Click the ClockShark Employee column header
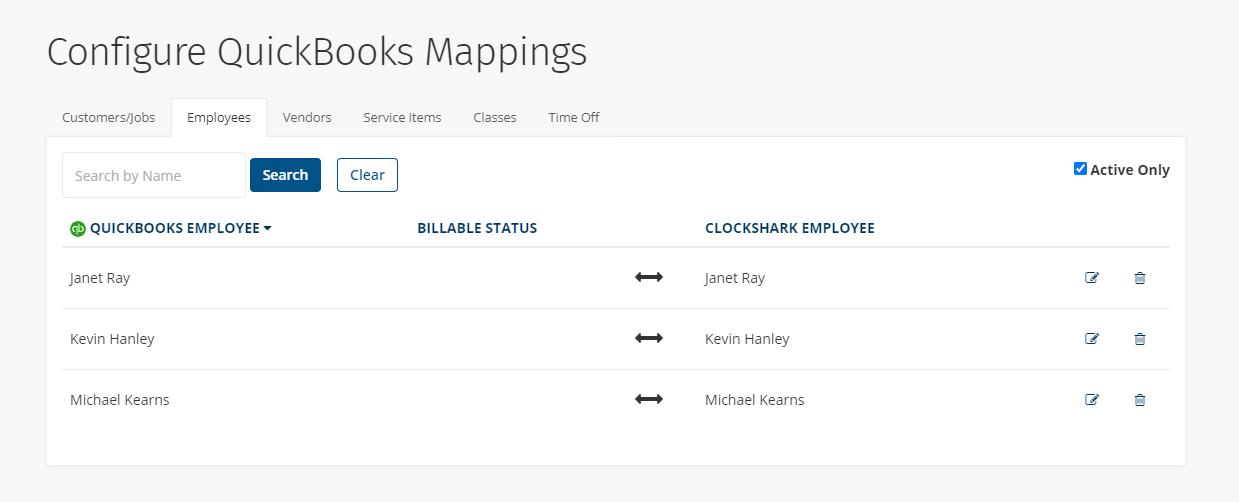This screenshot has width=1239, height=502. pos(790,228)
